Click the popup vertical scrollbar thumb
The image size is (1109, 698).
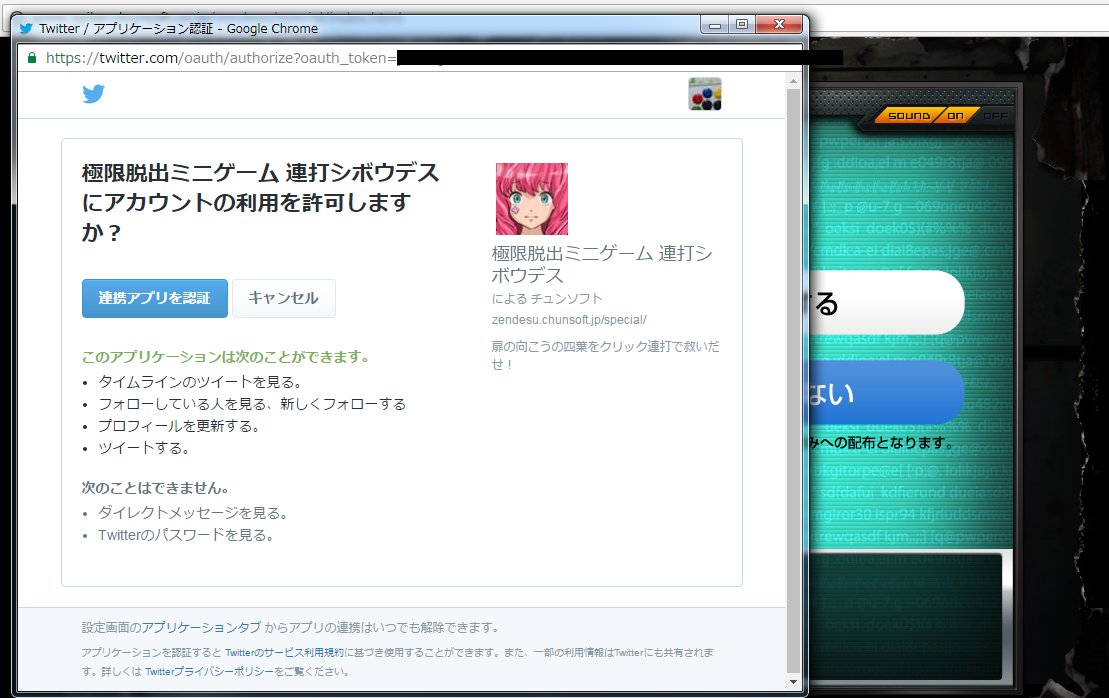[x=793, y=380]
